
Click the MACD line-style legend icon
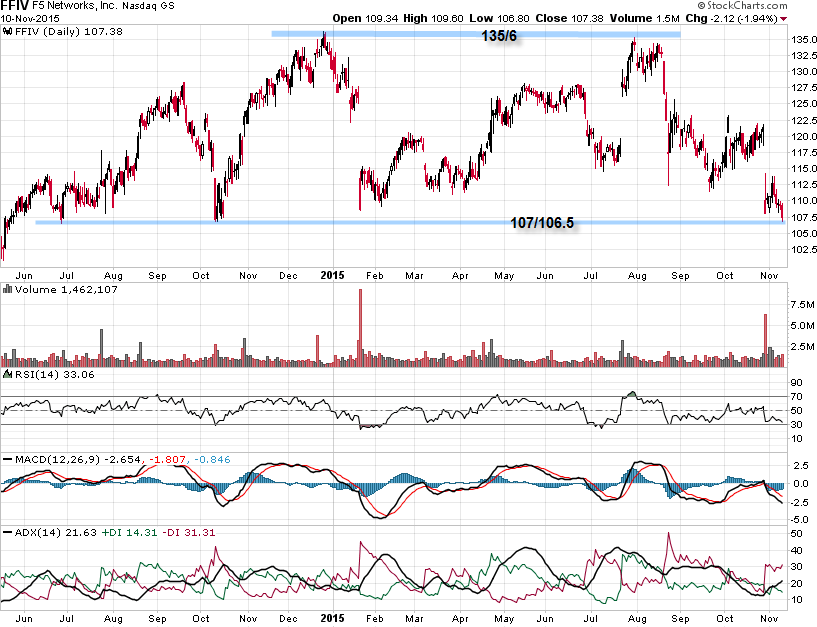pos(8,459)
